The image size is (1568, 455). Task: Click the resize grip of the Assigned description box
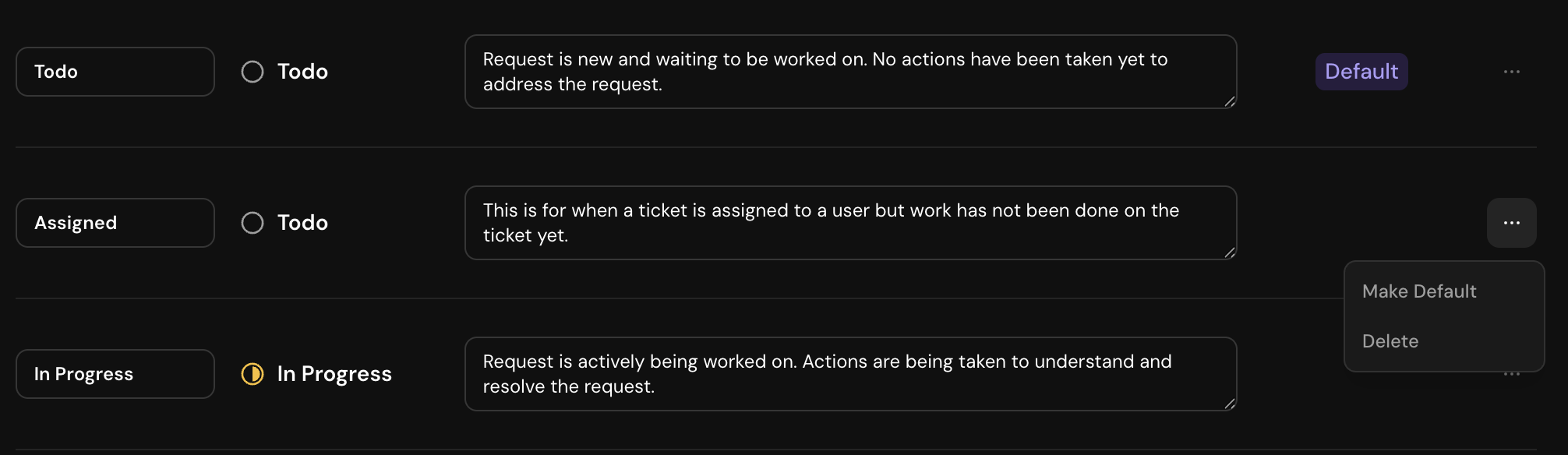coord(1230,252)
